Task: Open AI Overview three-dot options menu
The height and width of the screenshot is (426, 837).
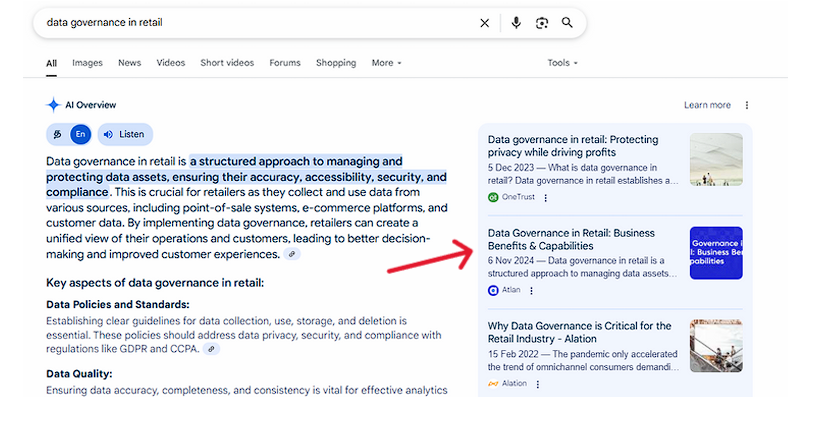Action: coord(747,105)
